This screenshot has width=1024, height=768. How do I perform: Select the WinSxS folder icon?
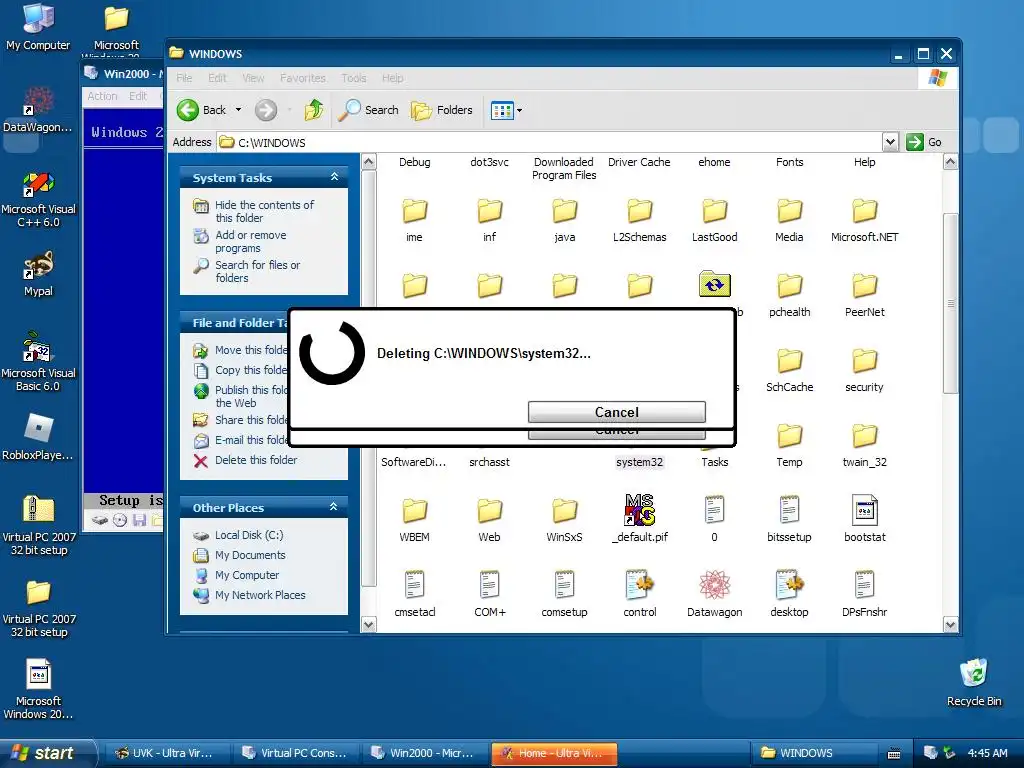564,511
